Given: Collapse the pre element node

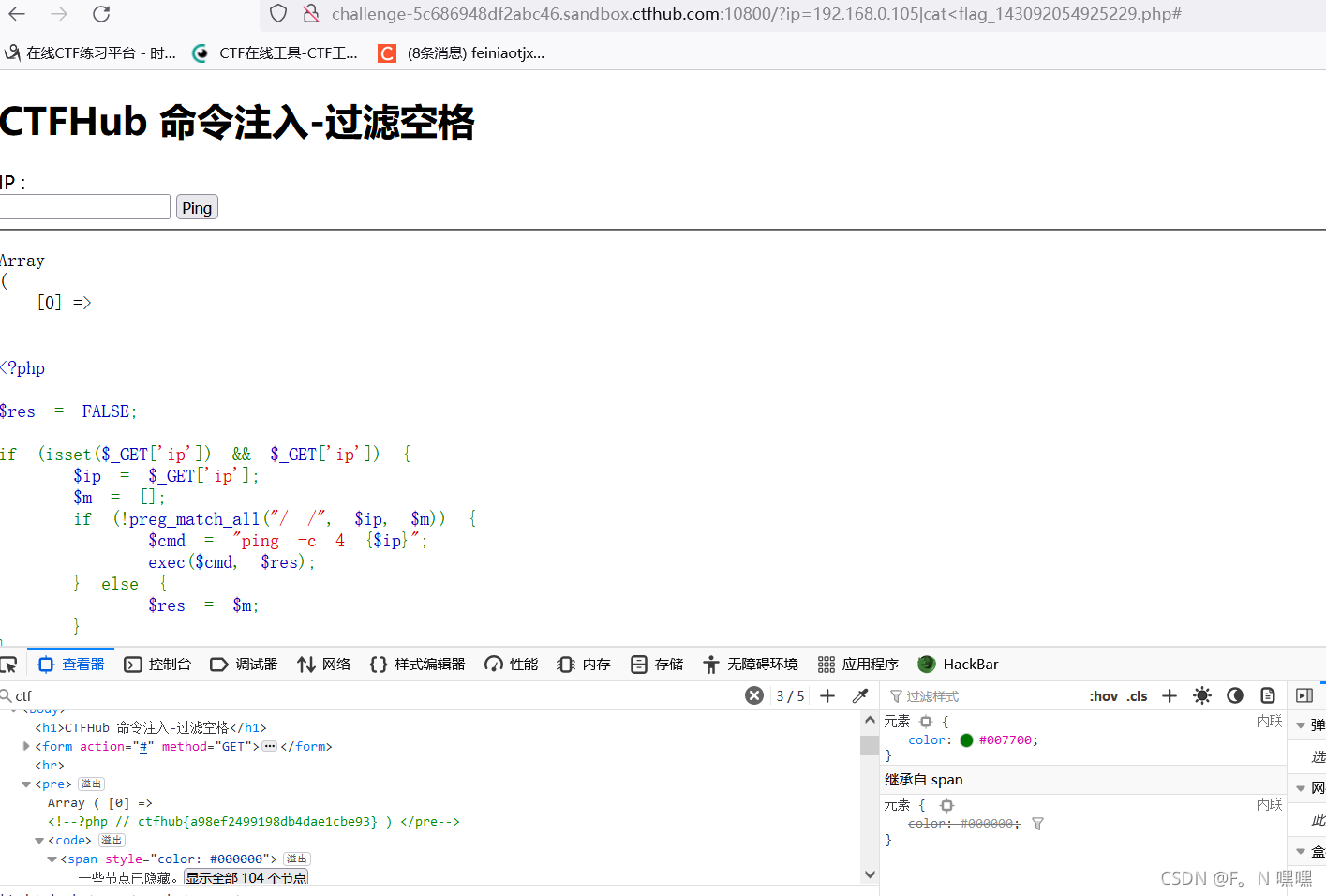Looking at the screenshot, I should [25, 784].
